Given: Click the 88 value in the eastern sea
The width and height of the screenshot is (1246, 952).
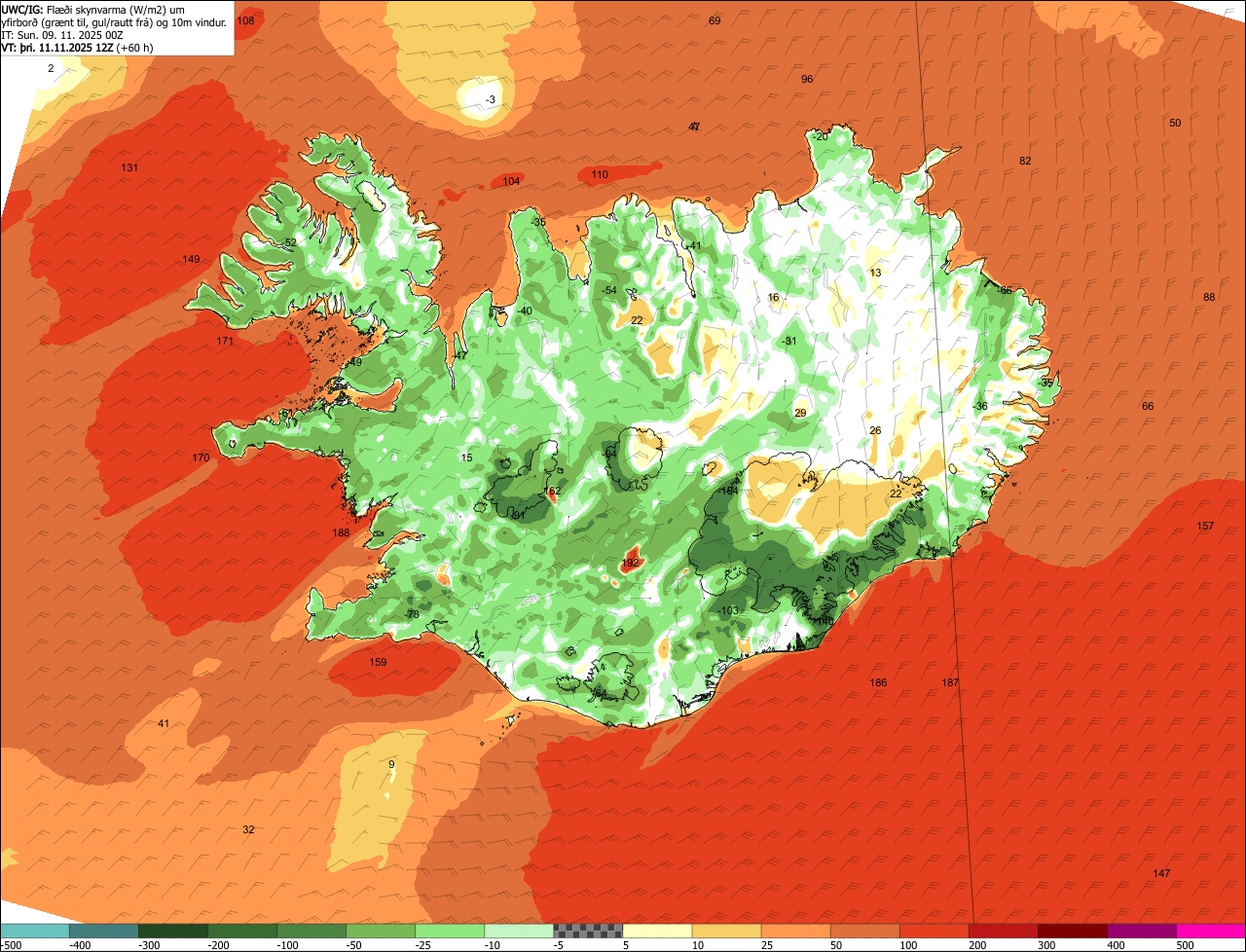Looking at the screenshot, I should [x=1209, y=297].
